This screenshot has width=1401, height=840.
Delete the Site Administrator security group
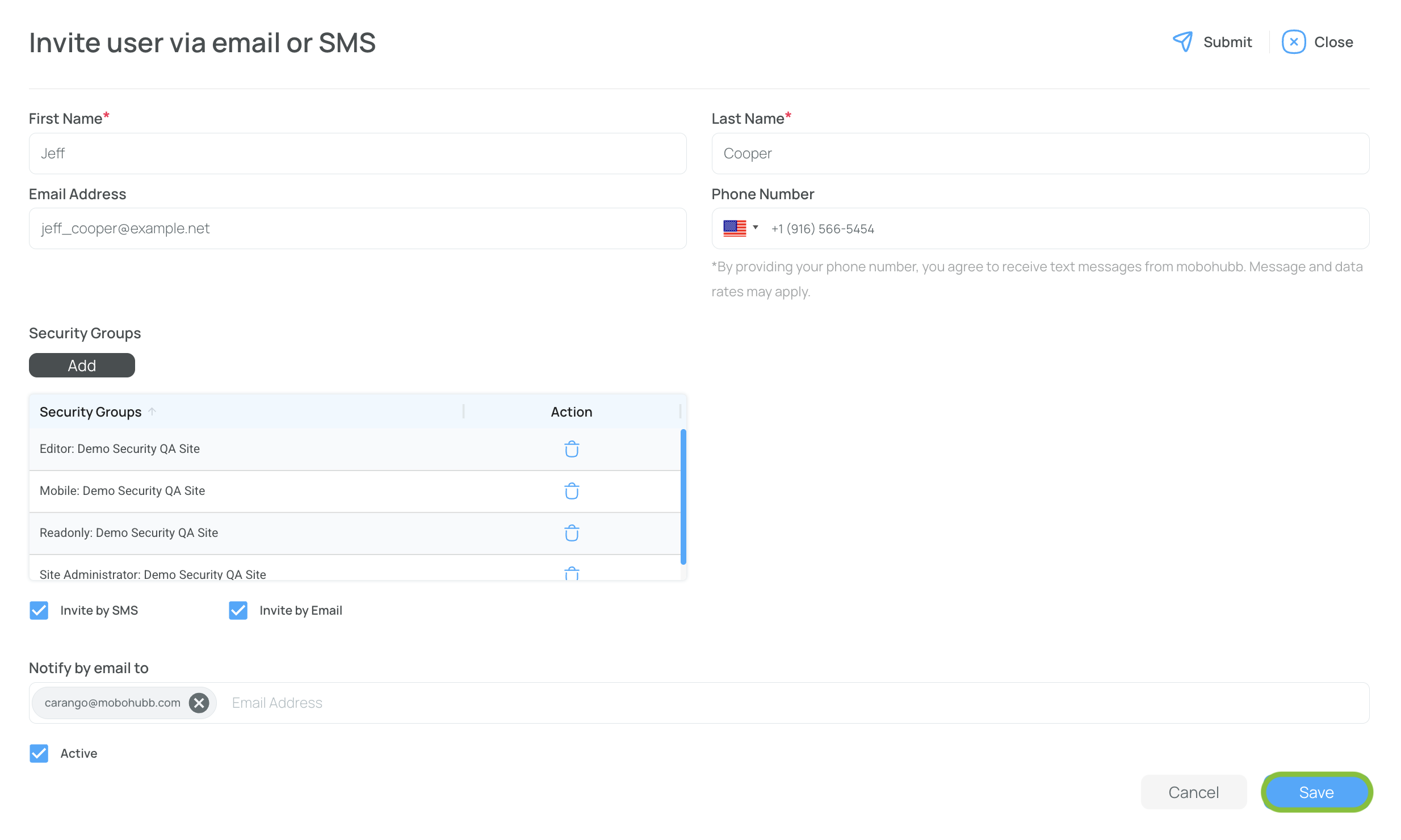click(571, 573)
